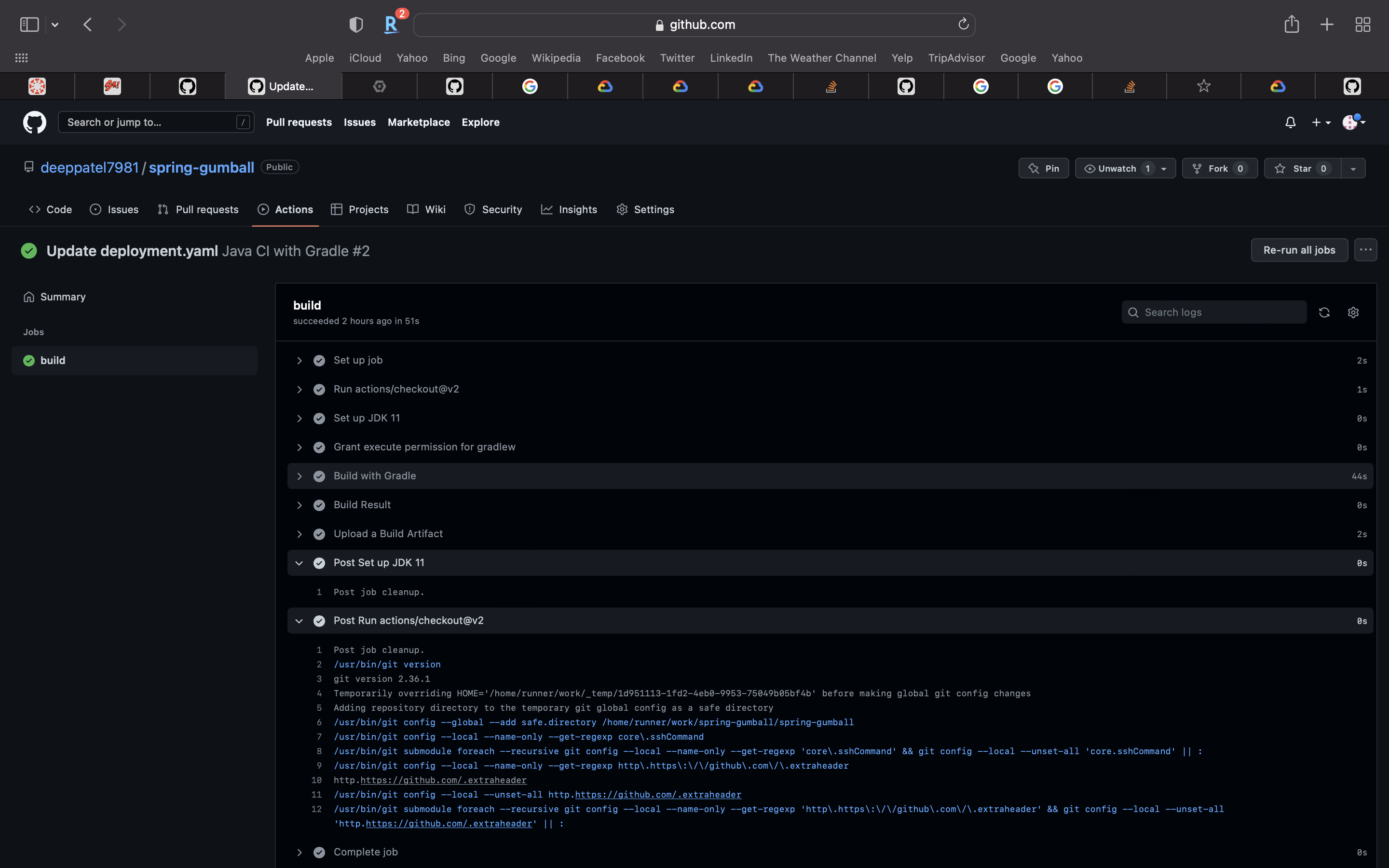Open the Unwatch dropdown arrow
The height and width of the screenshot is (868, 1389).
click(1163, 169)
